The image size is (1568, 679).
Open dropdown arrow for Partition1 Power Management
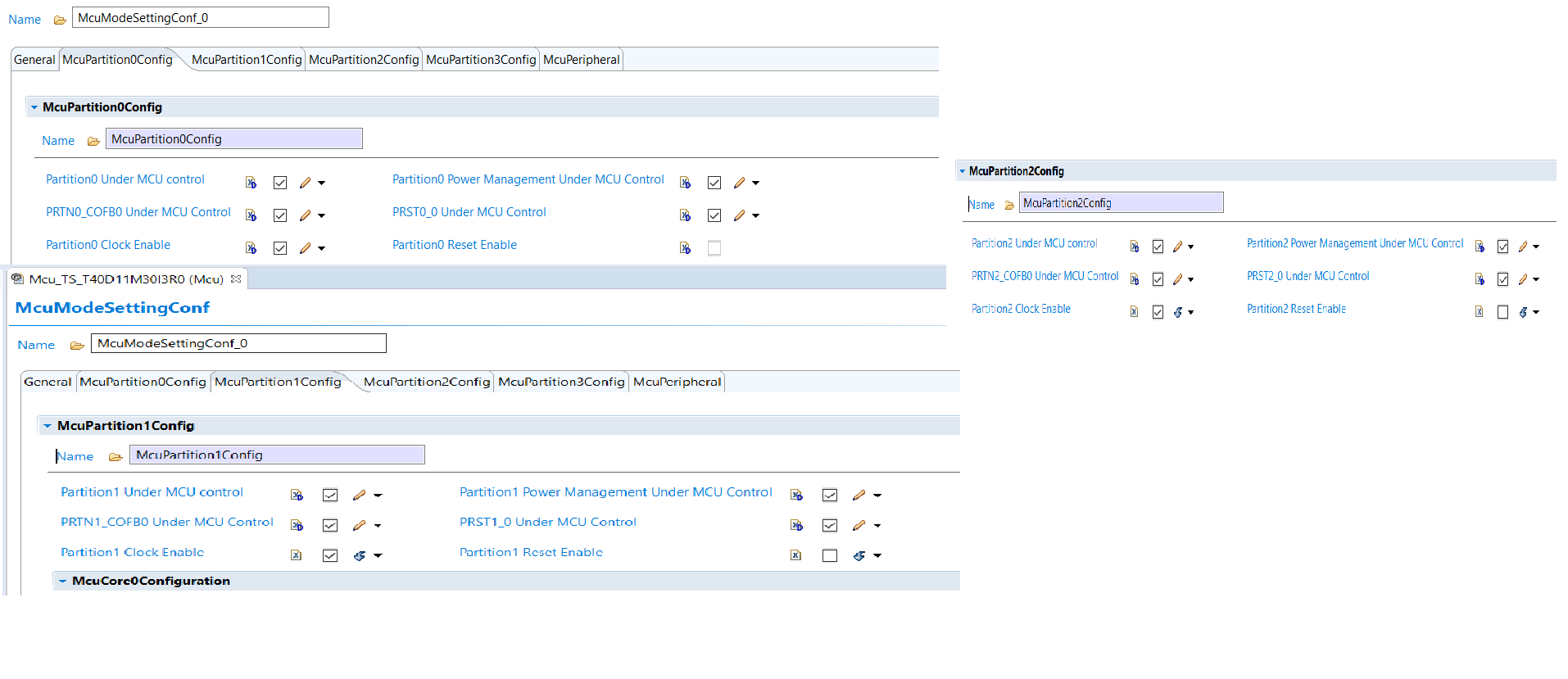tap(877, 496)
